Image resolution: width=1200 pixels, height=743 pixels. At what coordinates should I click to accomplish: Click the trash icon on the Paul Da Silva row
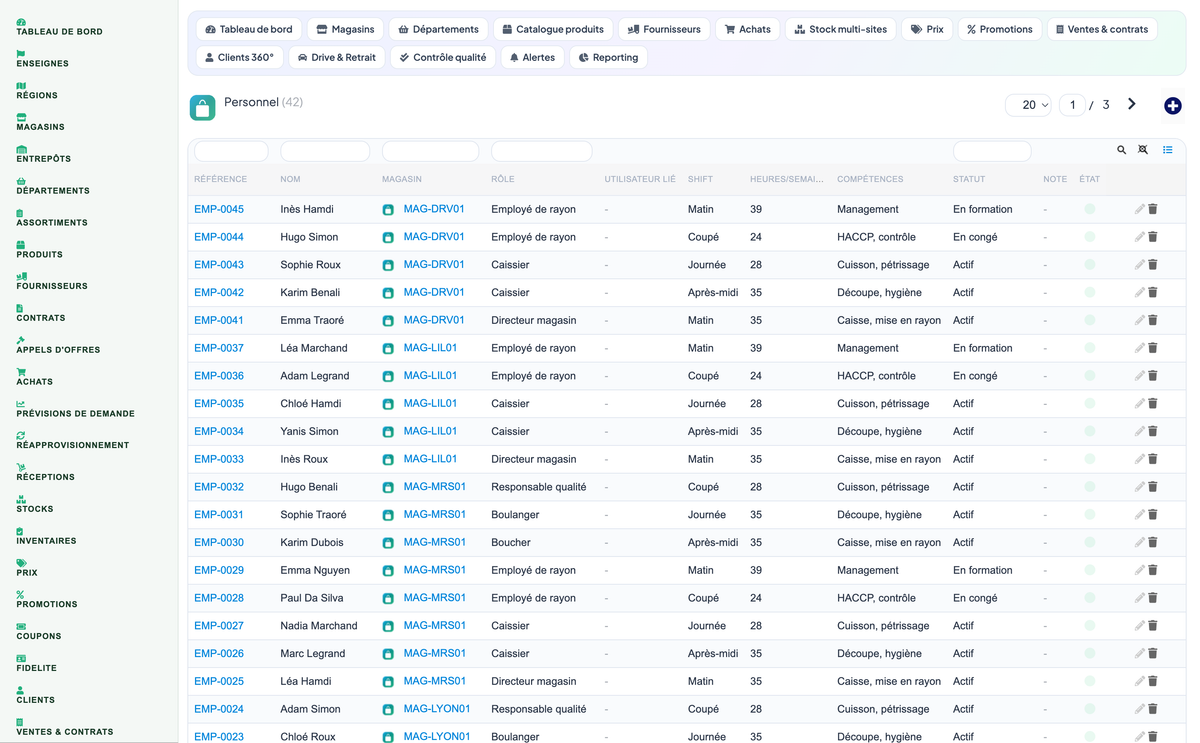1153,598
